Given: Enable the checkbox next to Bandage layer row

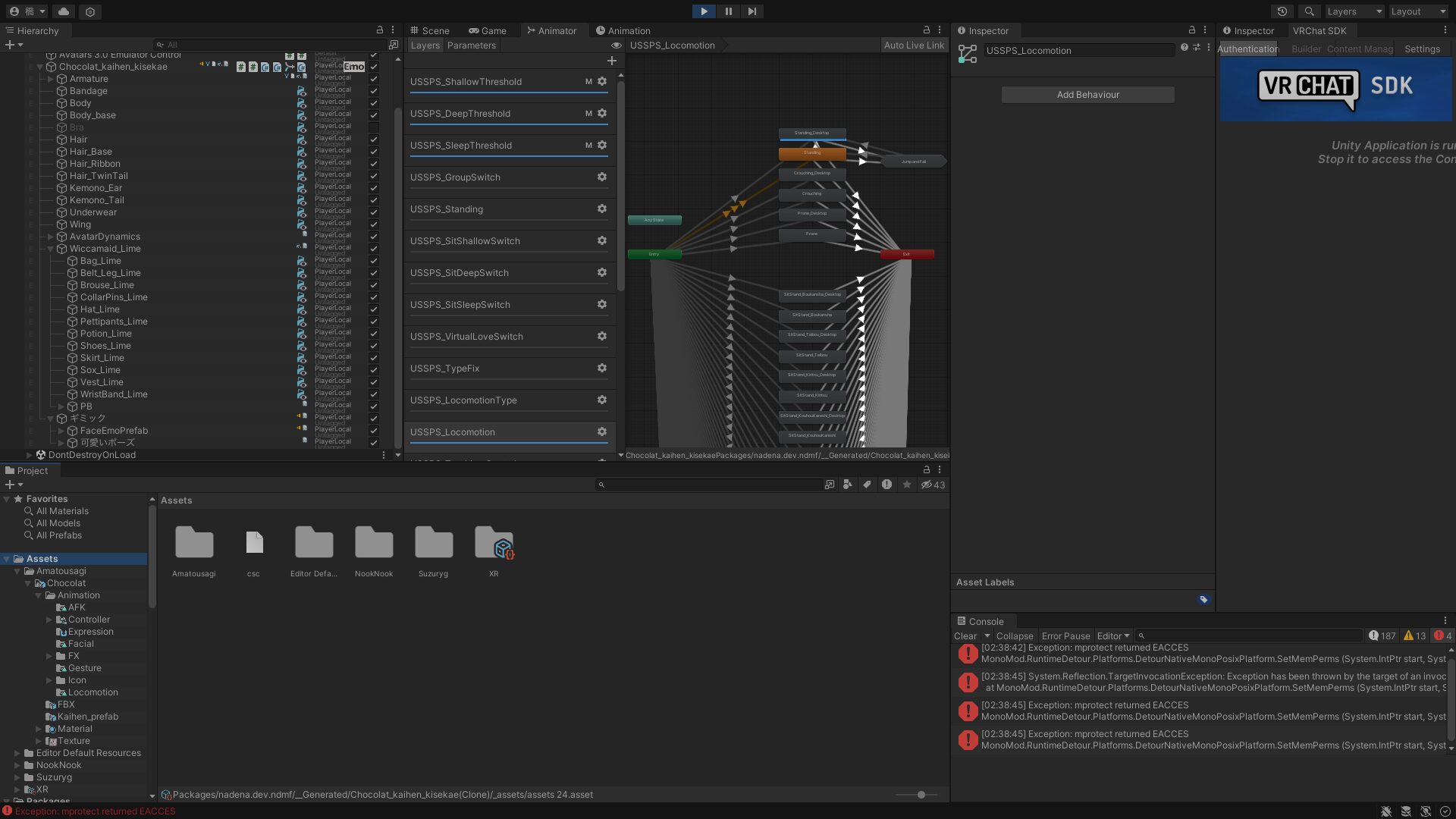Looking at the screenshot, I should tap(373, 91).
